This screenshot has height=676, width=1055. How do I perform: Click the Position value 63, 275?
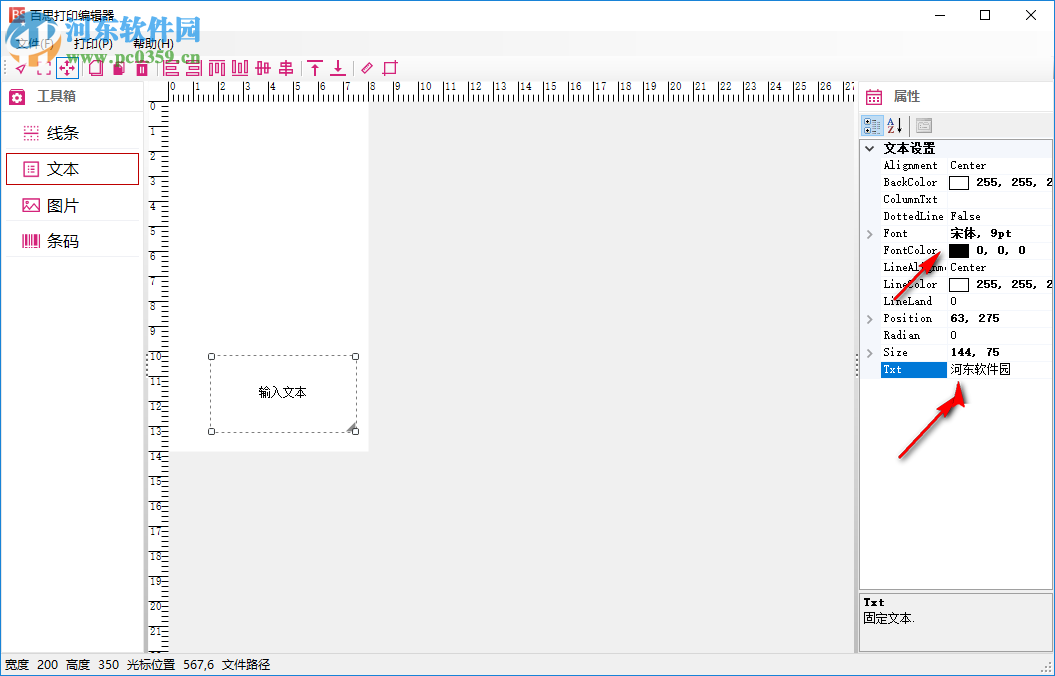point(975,318)
